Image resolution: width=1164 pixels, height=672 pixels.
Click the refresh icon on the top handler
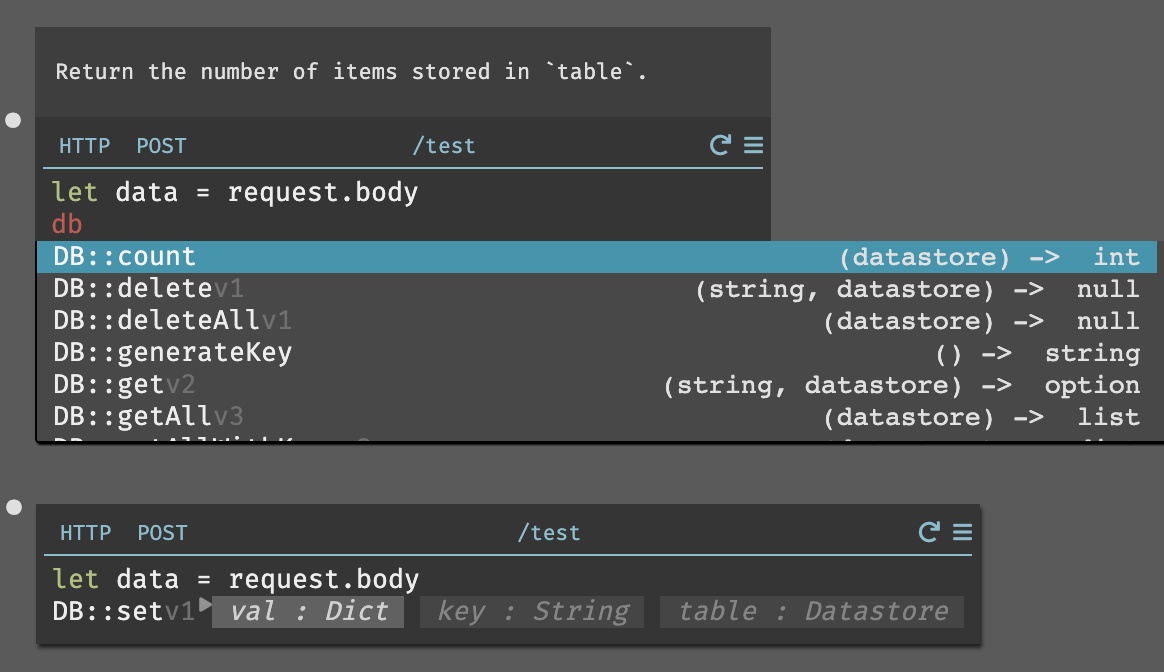click(x=720, y=146)
